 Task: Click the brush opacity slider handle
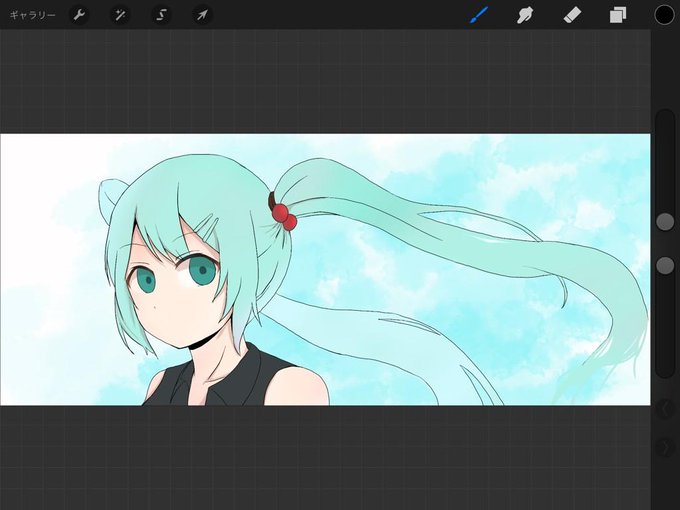click(665, 265)
